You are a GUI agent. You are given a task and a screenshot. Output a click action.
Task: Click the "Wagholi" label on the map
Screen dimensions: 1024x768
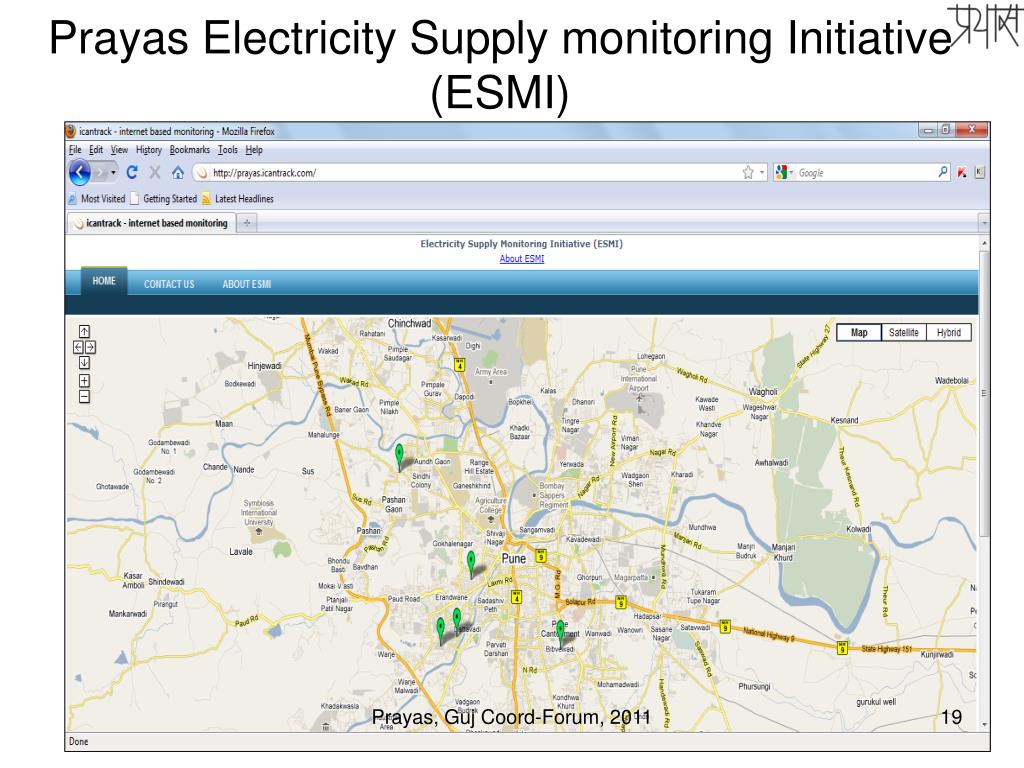pyautogui.click(x=763, y=392)
